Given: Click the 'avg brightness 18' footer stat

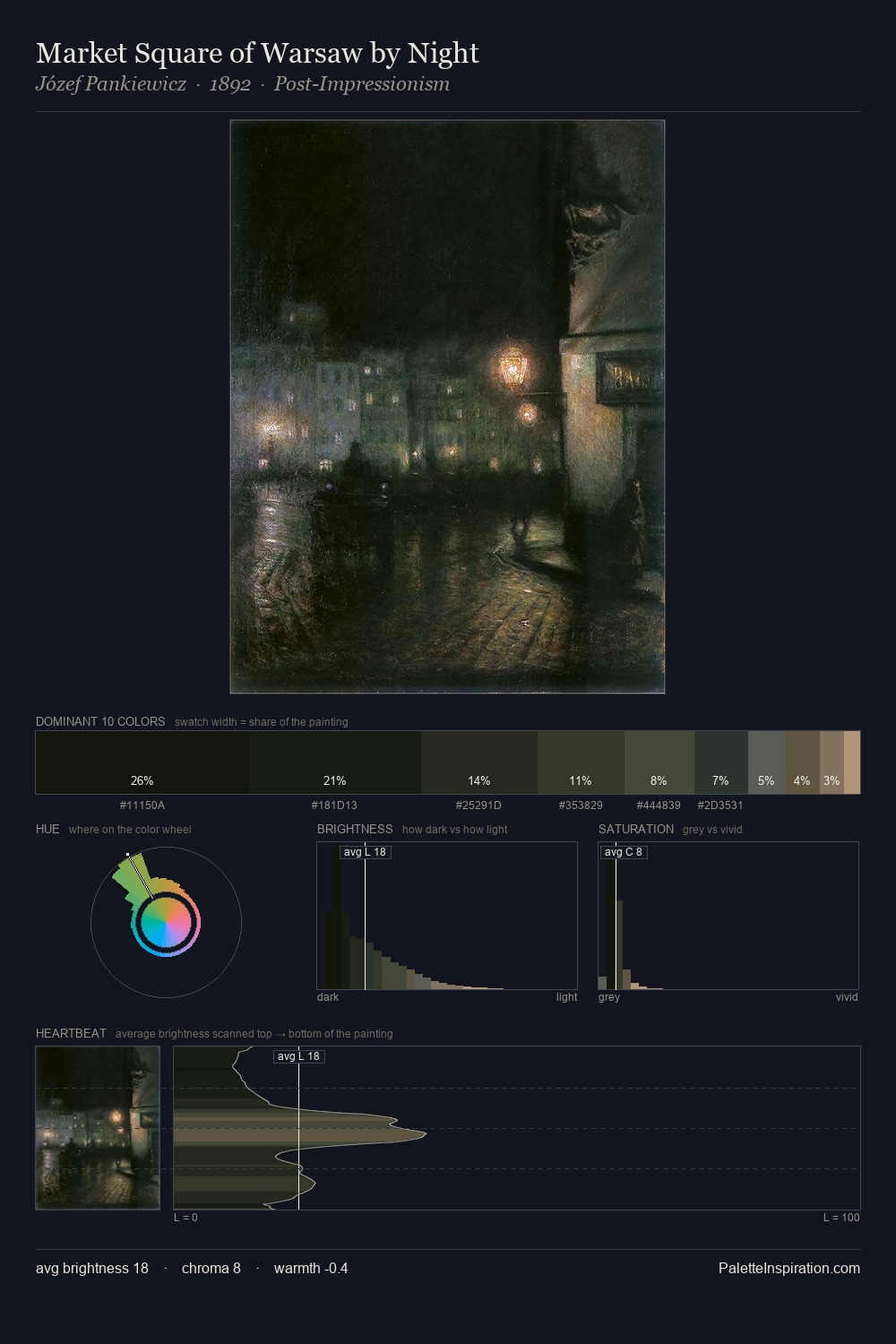Looking at the screenshot, I should pyautogui.click(x=92, y=1269).
